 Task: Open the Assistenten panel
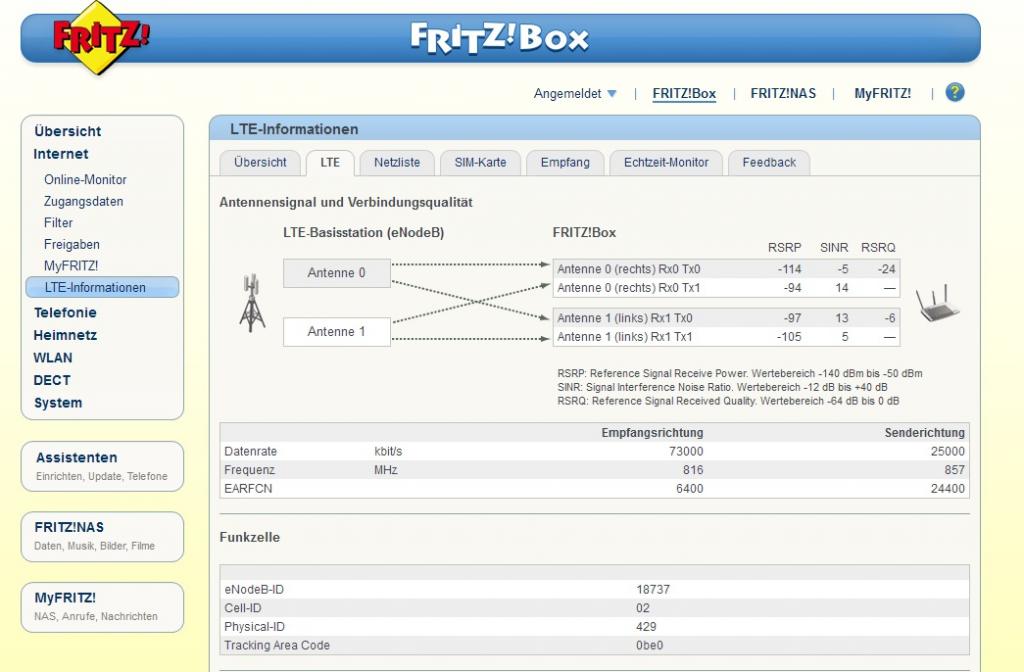click(102, 466)
